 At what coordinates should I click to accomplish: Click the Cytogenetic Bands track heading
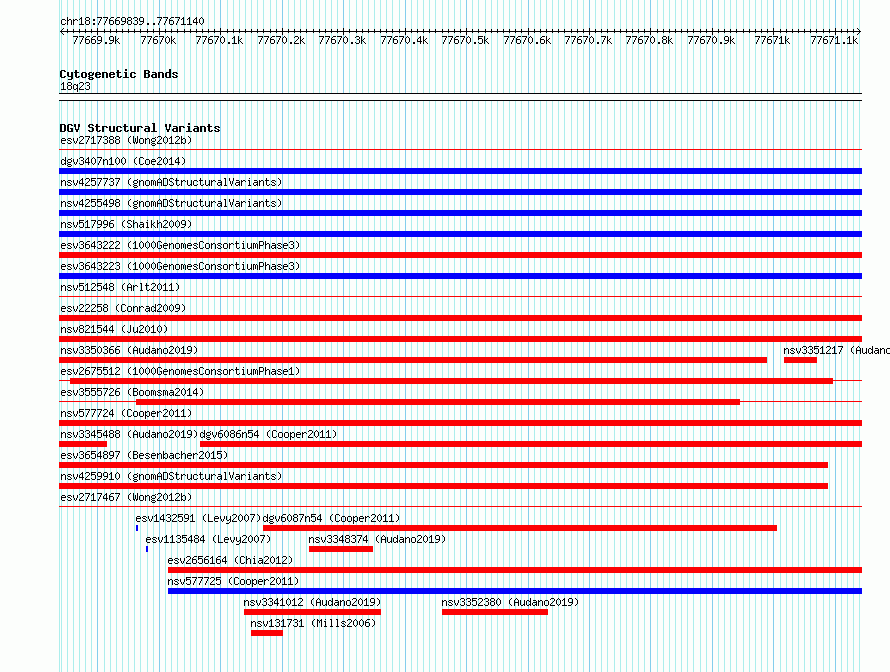[x=119, y=74]
